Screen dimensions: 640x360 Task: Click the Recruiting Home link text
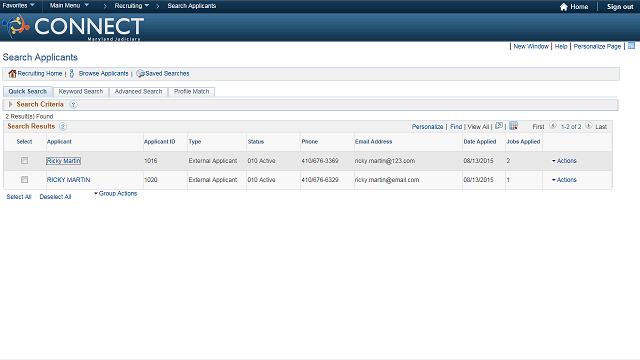point(40,73)
